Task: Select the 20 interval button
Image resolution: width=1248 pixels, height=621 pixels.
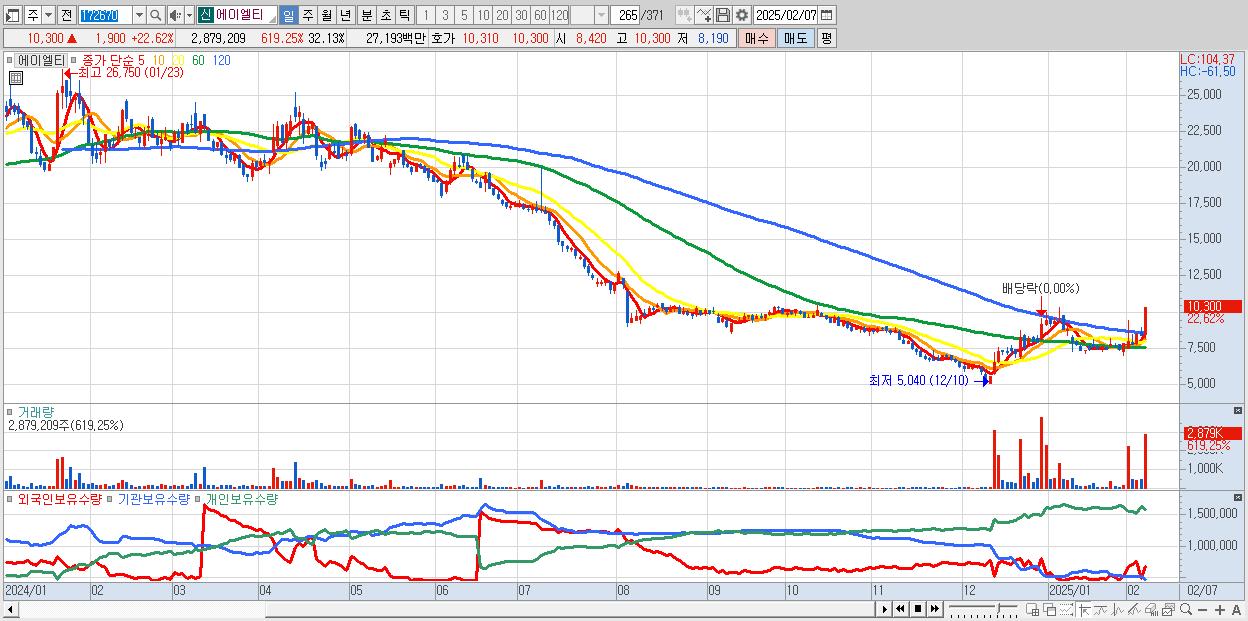Action: click(502, 15)
